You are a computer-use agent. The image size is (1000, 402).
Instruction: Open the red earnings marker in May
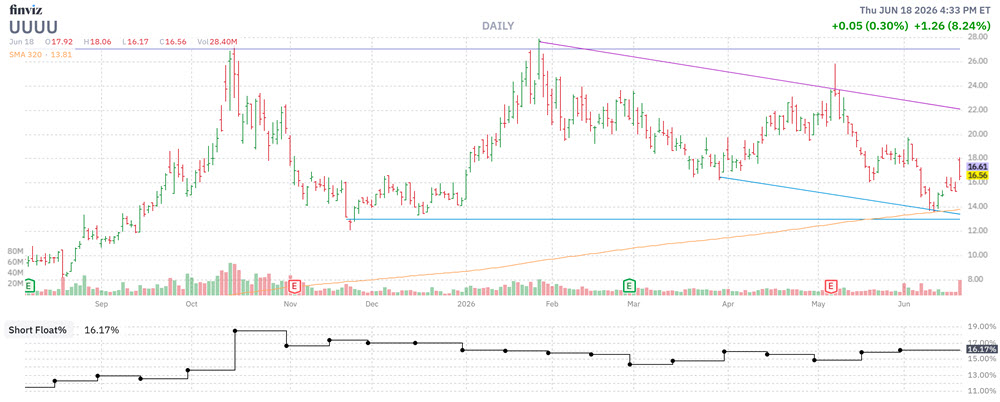831,286
